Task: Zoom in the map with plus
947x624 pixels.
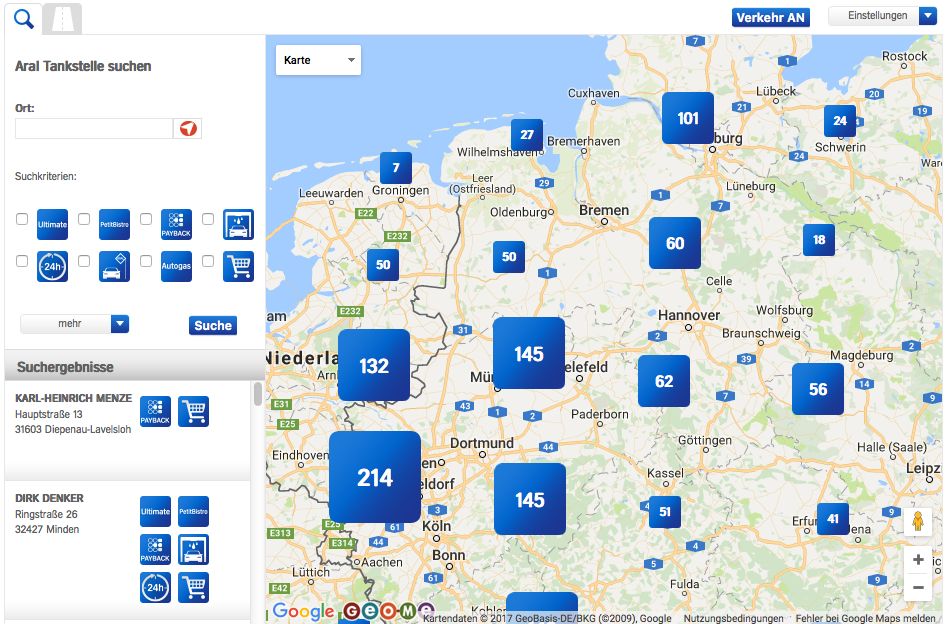Action: [x=918, y=559]
